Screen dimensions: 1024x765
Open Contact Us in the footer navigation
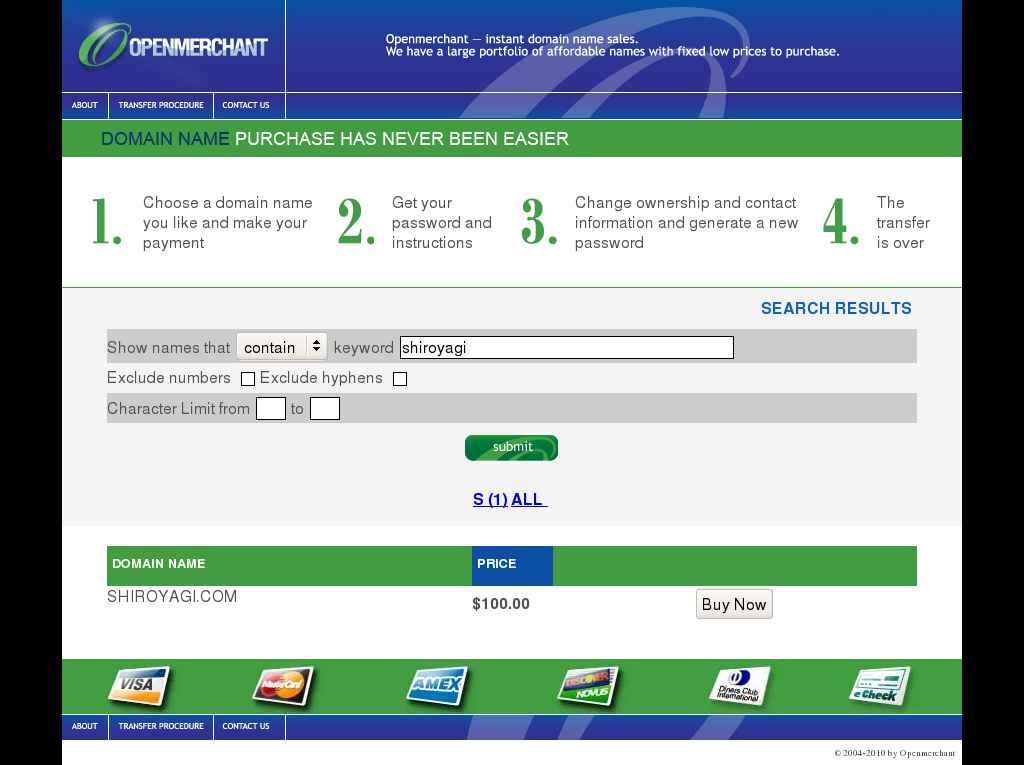point(246,726)
